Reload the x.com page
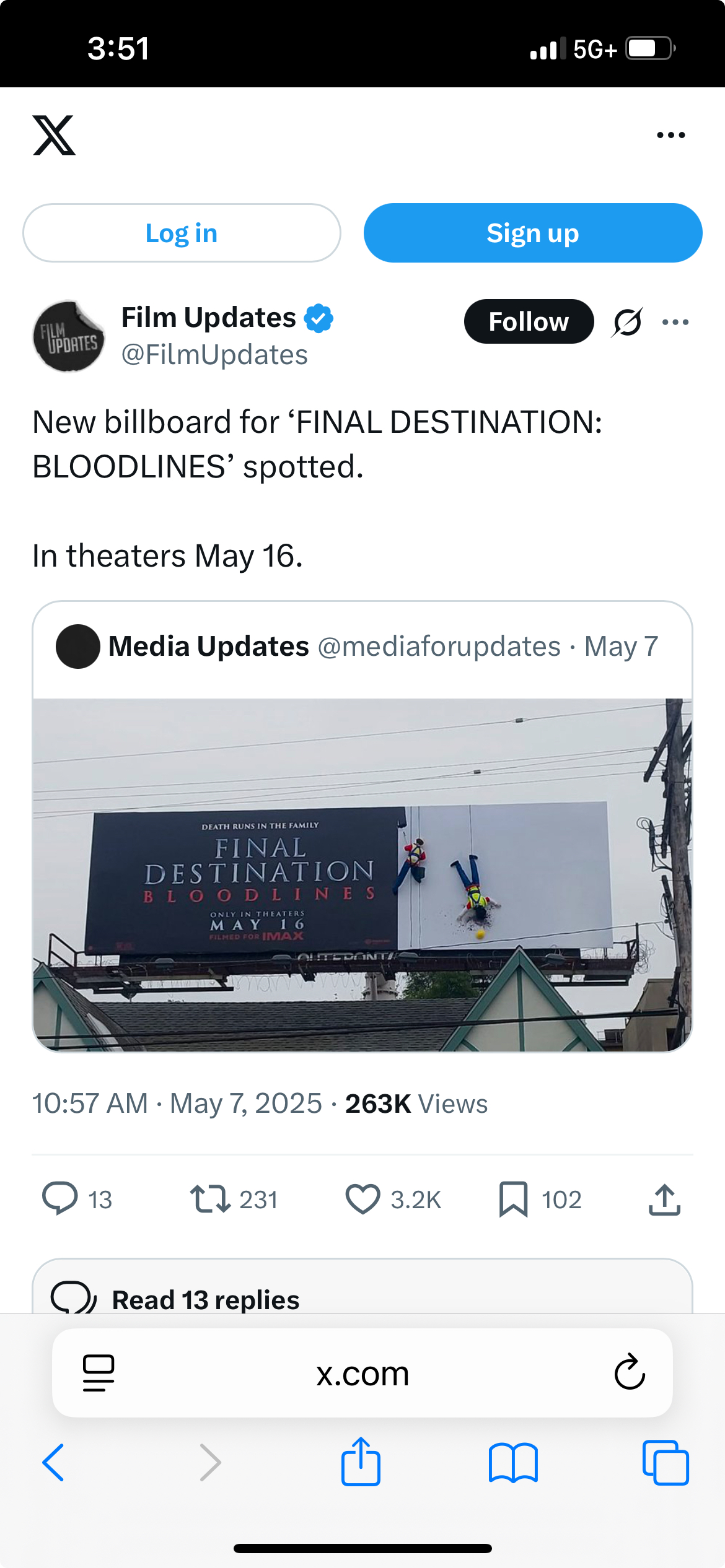The image size is (725, 1568). [x=629, y=1372]
